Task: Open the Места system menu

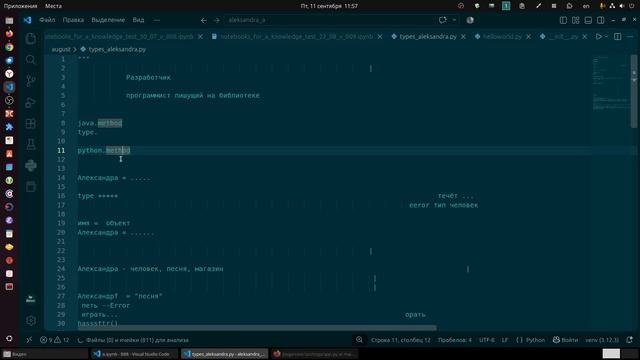Action: (53, 6)
